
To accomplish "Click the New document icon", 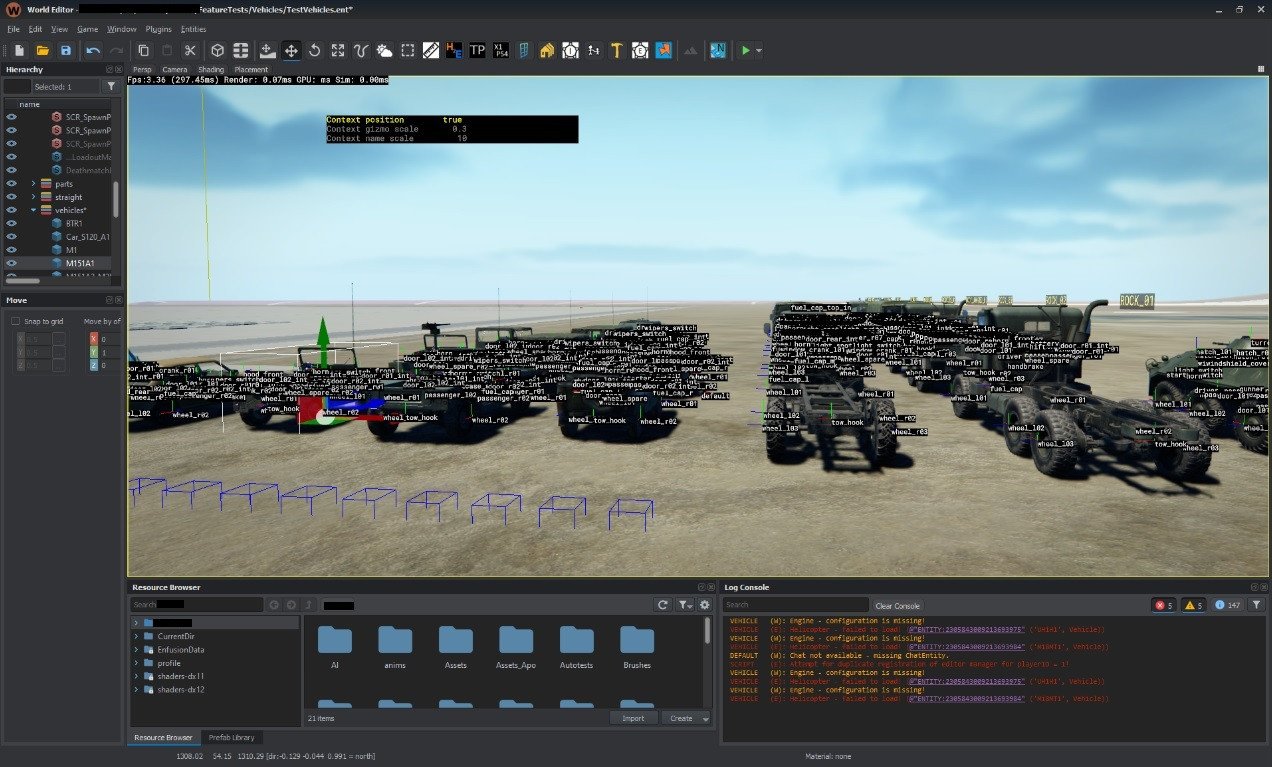I will click(19, 50).
